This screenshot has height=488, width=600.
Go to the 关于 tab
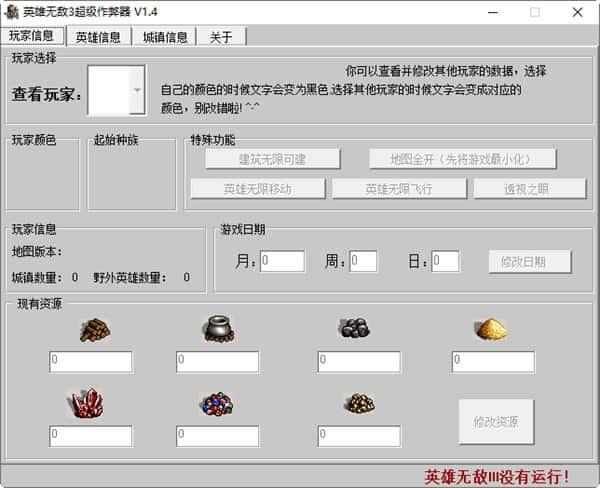[220, 37]
